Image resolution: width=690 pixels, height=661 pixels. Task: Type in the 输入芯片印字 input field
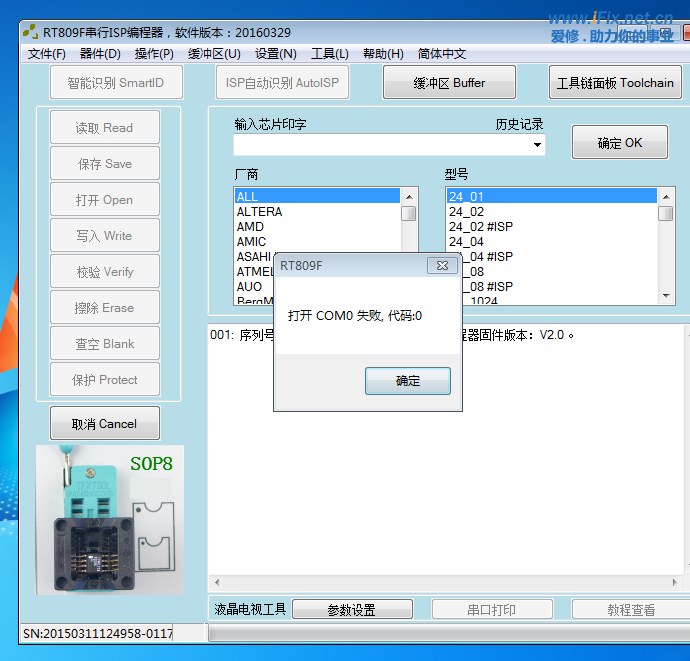pyautogui.click(x=380, y=146)
